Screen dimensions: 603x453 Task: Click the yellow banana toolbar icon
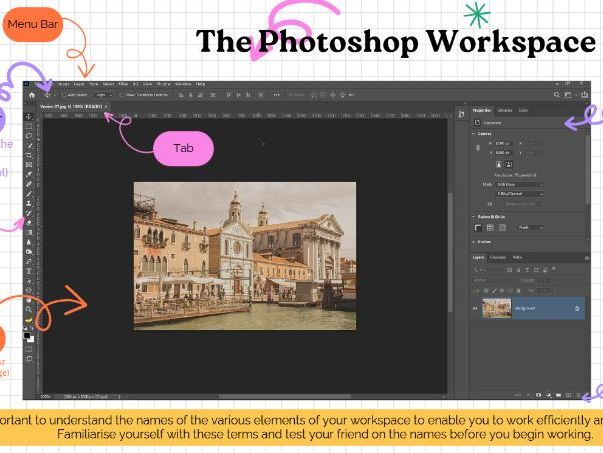pyautogui.click(x=29, y=320)
